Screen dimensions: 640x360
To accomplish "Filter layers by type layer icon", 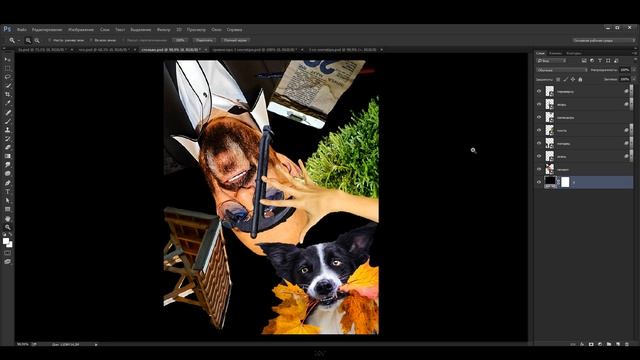I will (600, 60).
